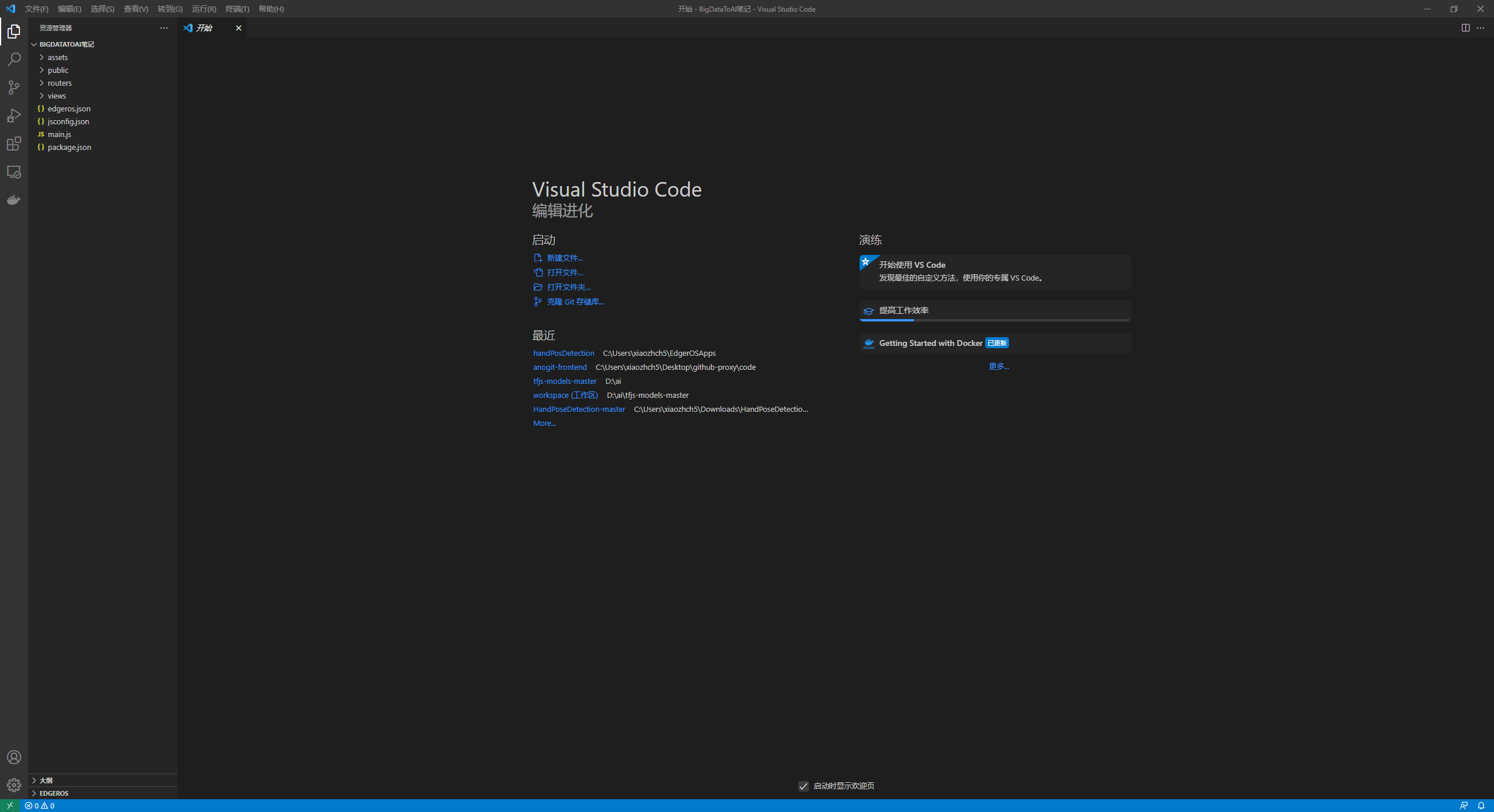Open Explorer panel views and more actions
This screenshot has height=812, width=1494.
pos(164,28)
